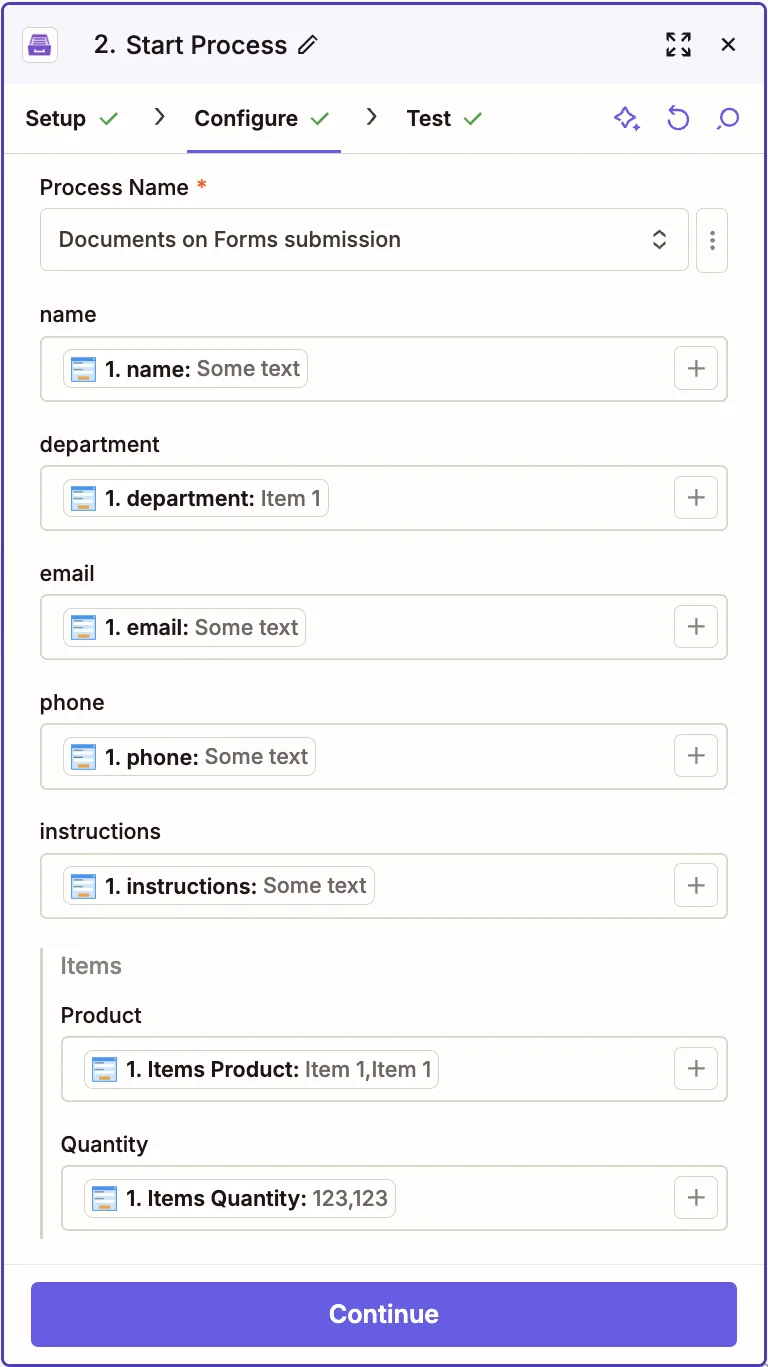The width and height of the screenshot is (768, 1367).
Task: Switch to the Test tab
Action: [444, 118]
